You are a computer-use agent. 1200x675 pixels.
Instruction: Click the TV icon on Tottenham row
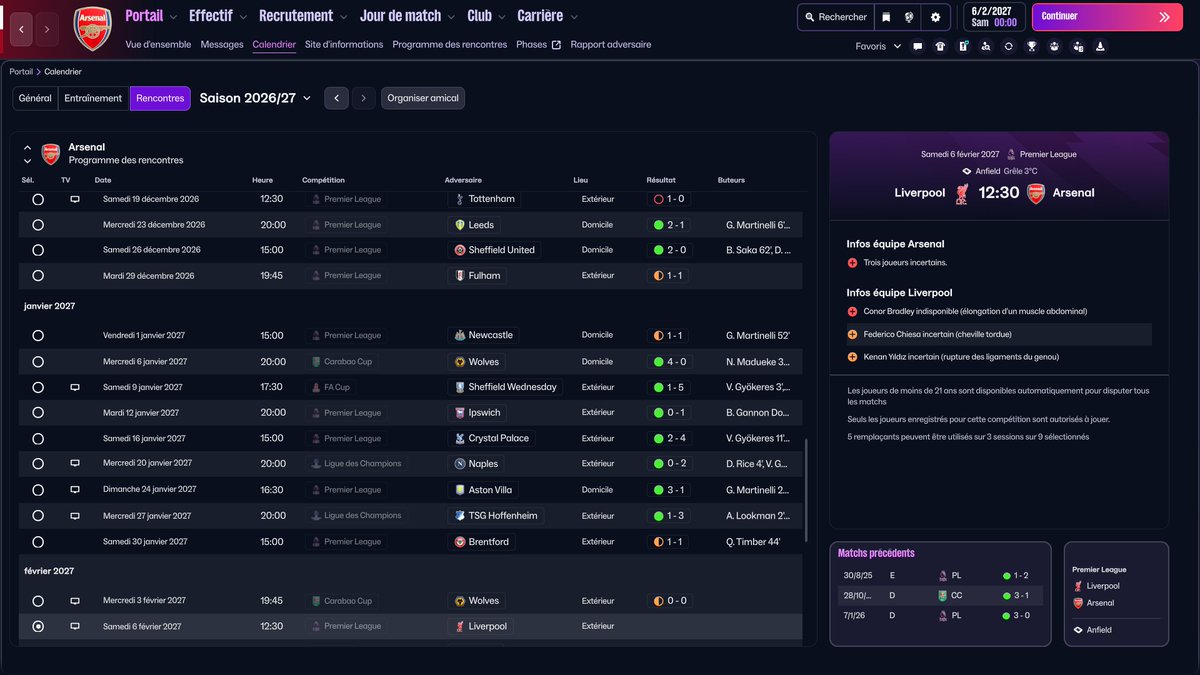(74, 199)
